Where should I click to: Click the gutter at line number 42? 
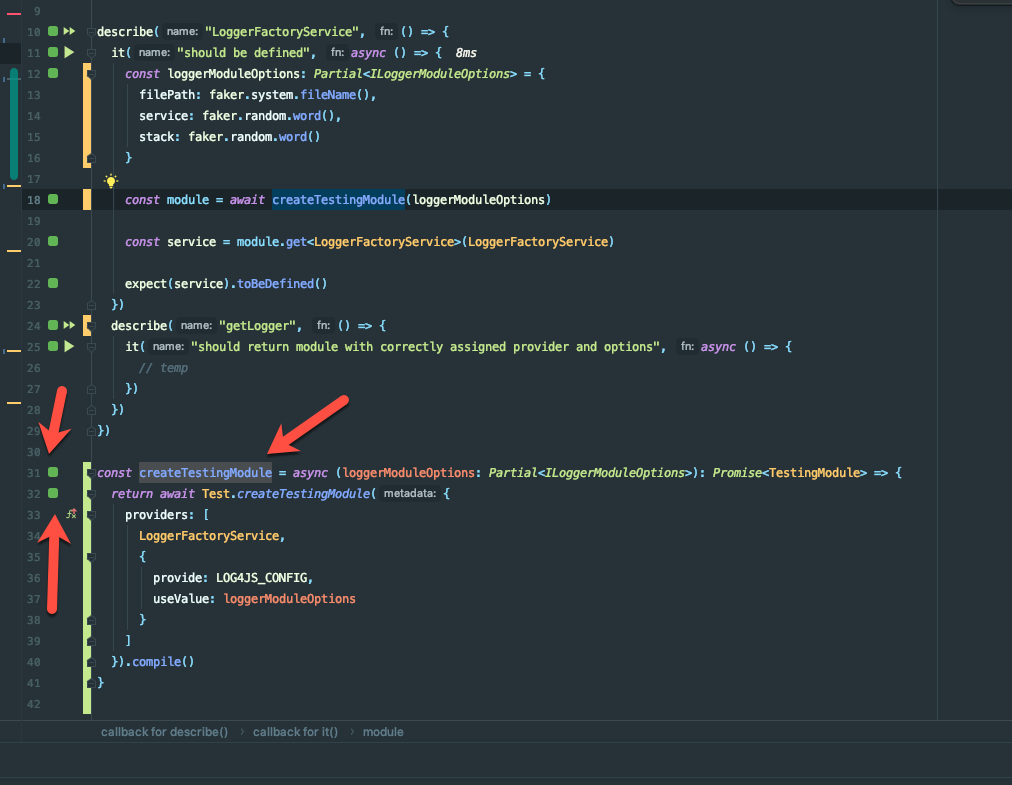[x=34, y=704]
